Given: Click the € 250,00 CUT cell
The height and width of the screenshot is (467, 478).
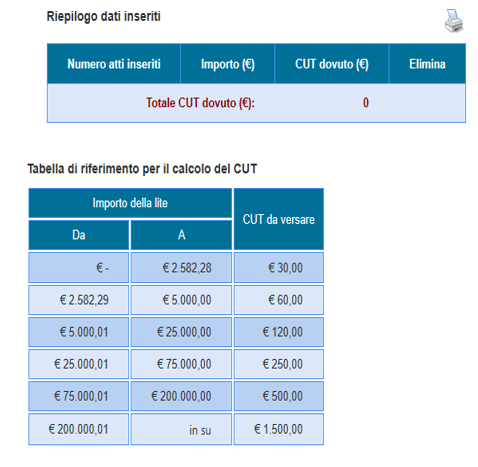Looking at the screenshot, I should pyautogui.click(x=279, y=364).
